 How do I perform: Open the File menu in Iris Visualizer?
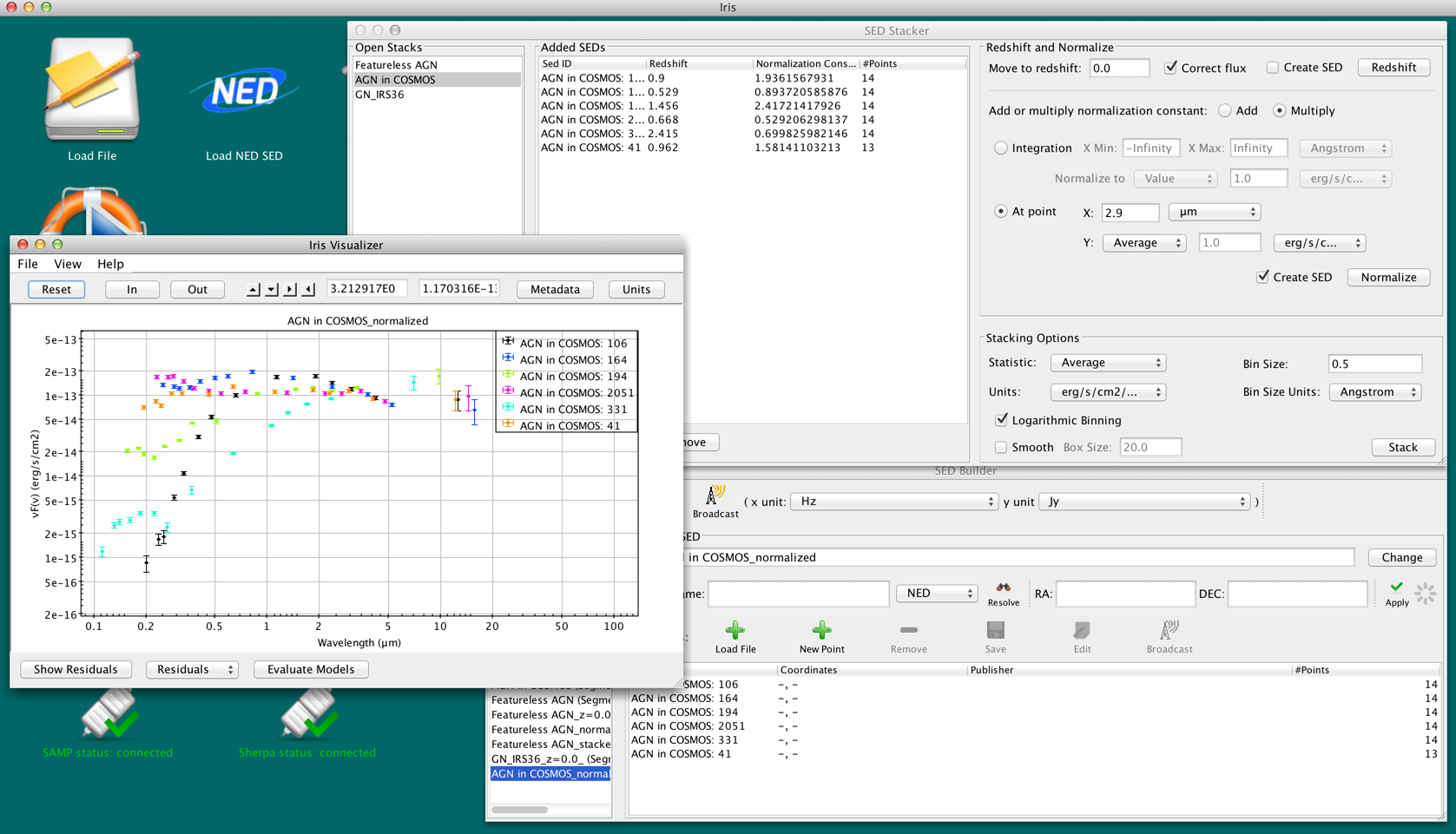28,264
